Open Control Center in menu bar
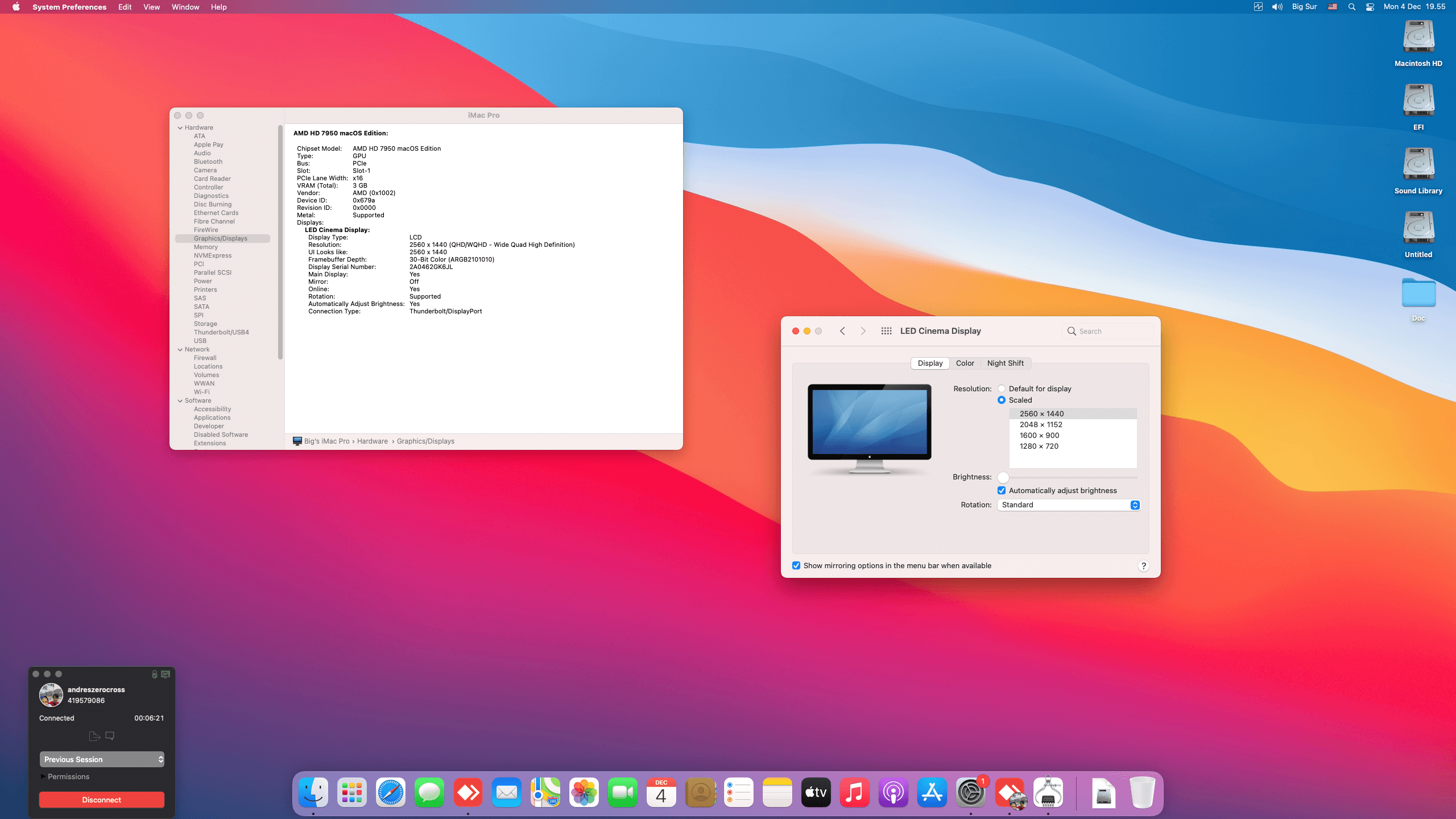Screen dimensions: 1456x819 [1370, 7]
